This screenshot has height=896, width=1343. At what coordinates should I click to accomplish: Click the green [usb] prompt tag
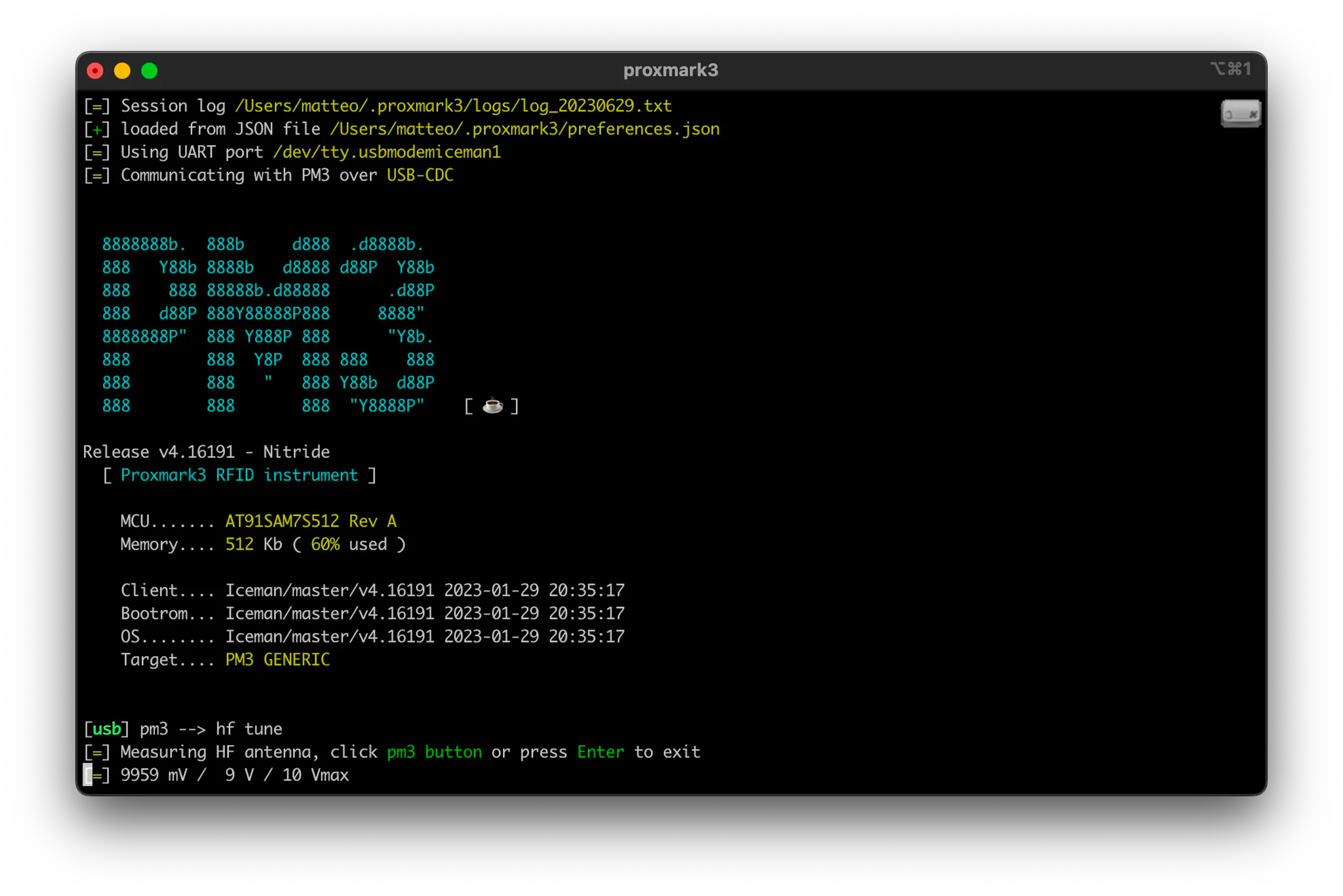pyautogui.click(x=106, y=729)
